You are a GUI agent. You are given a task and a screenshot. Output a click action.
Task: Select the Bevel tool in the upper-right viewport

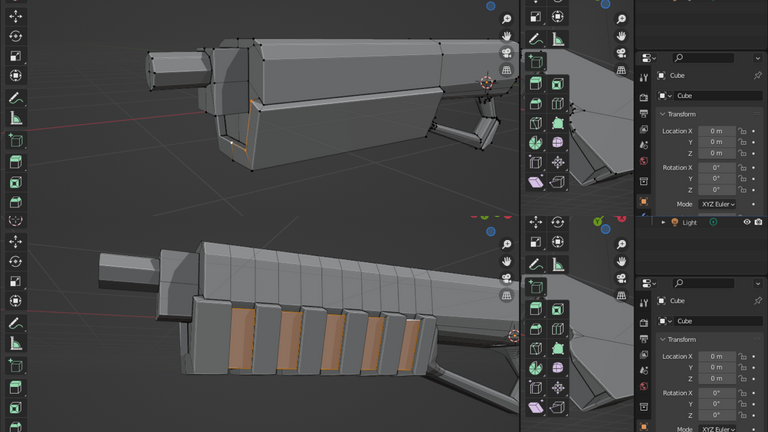click(535, 103)
